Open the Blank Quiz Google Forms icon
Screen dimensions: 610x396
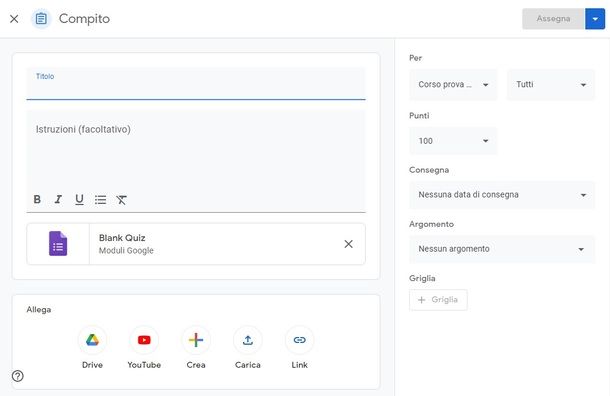(x=58, y=244)
